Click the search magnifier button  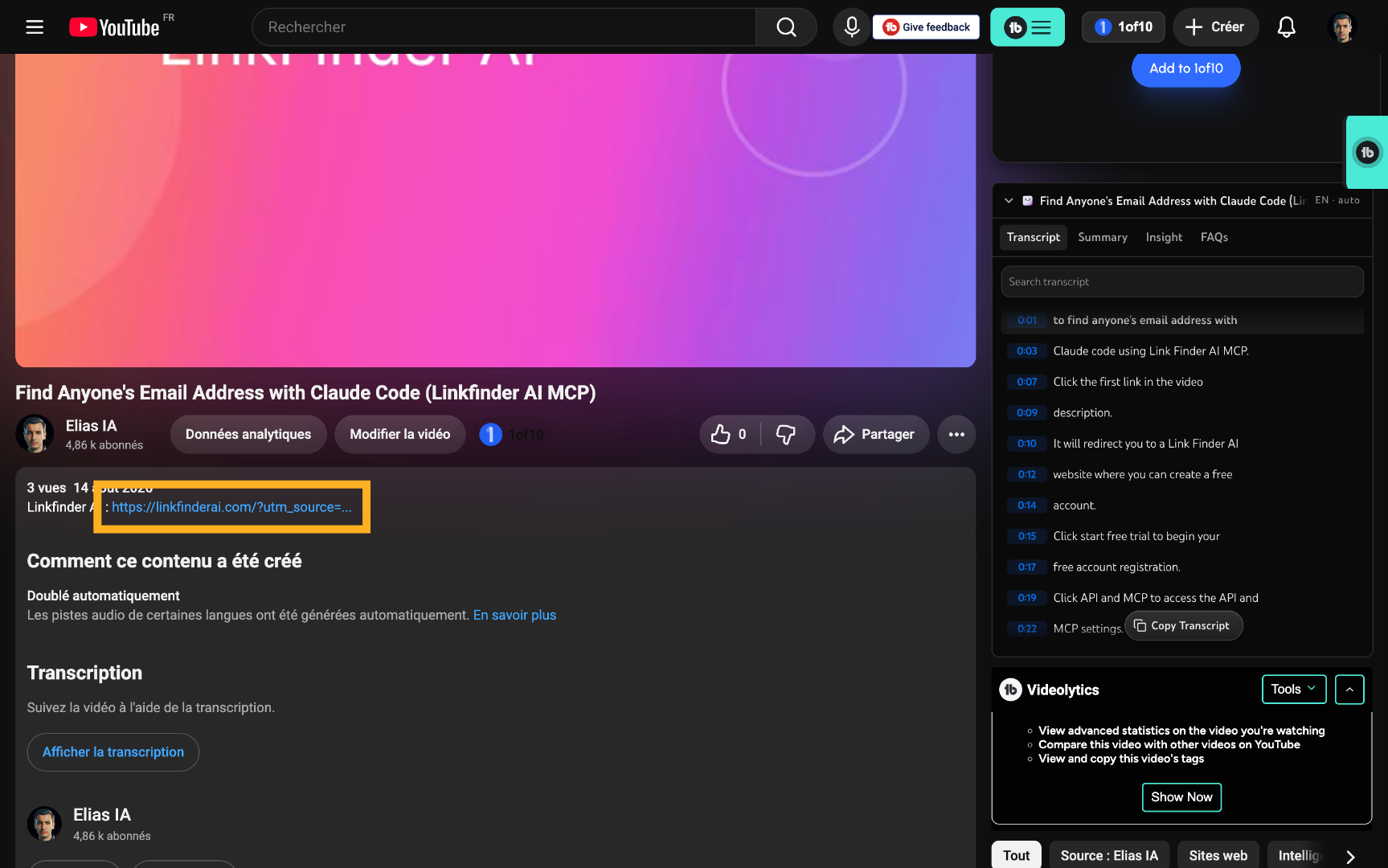(x=786, y=27)
